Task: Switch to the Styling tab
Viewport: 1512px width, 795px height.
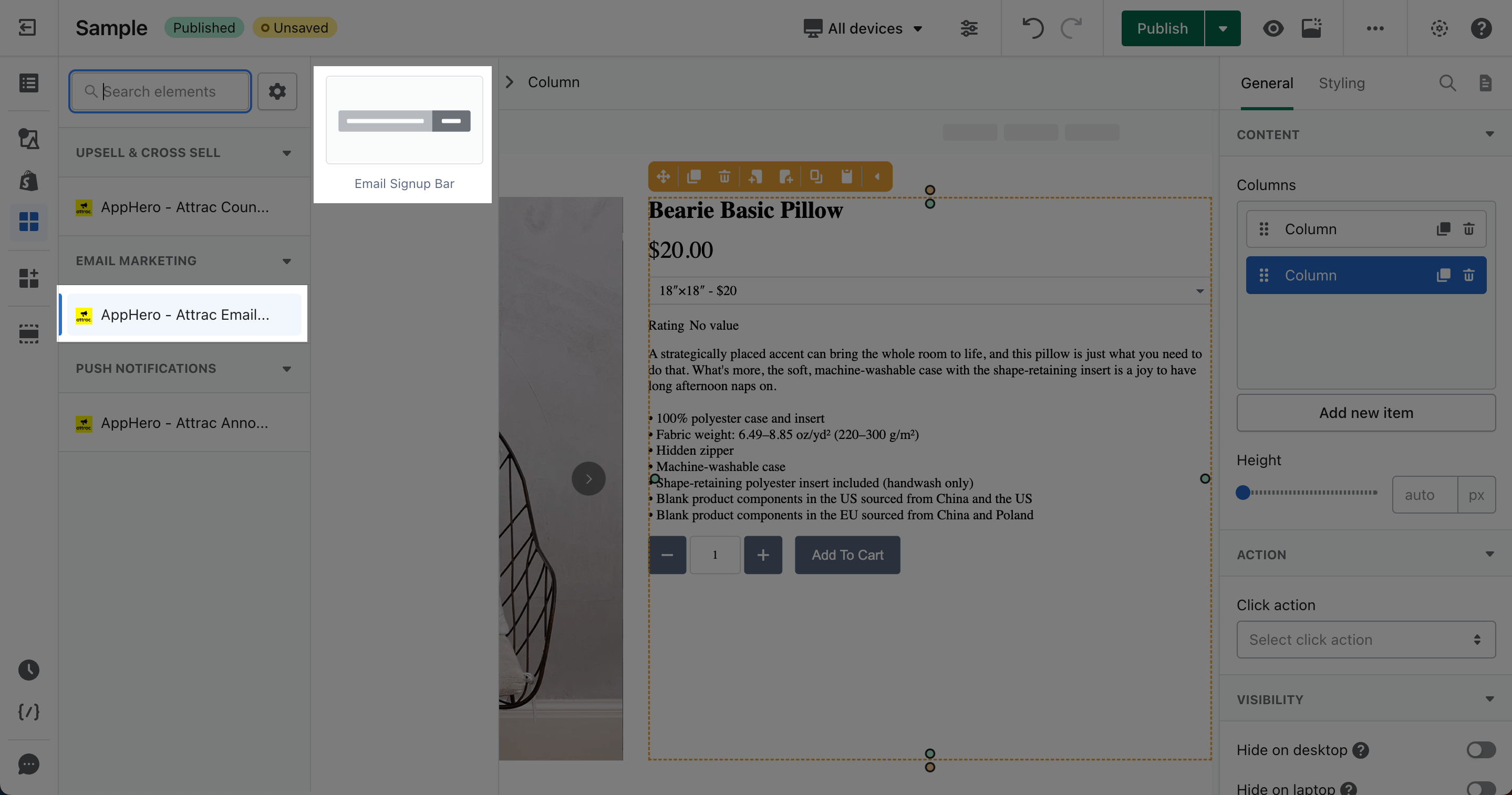Action: click(x=1341, y=83)
